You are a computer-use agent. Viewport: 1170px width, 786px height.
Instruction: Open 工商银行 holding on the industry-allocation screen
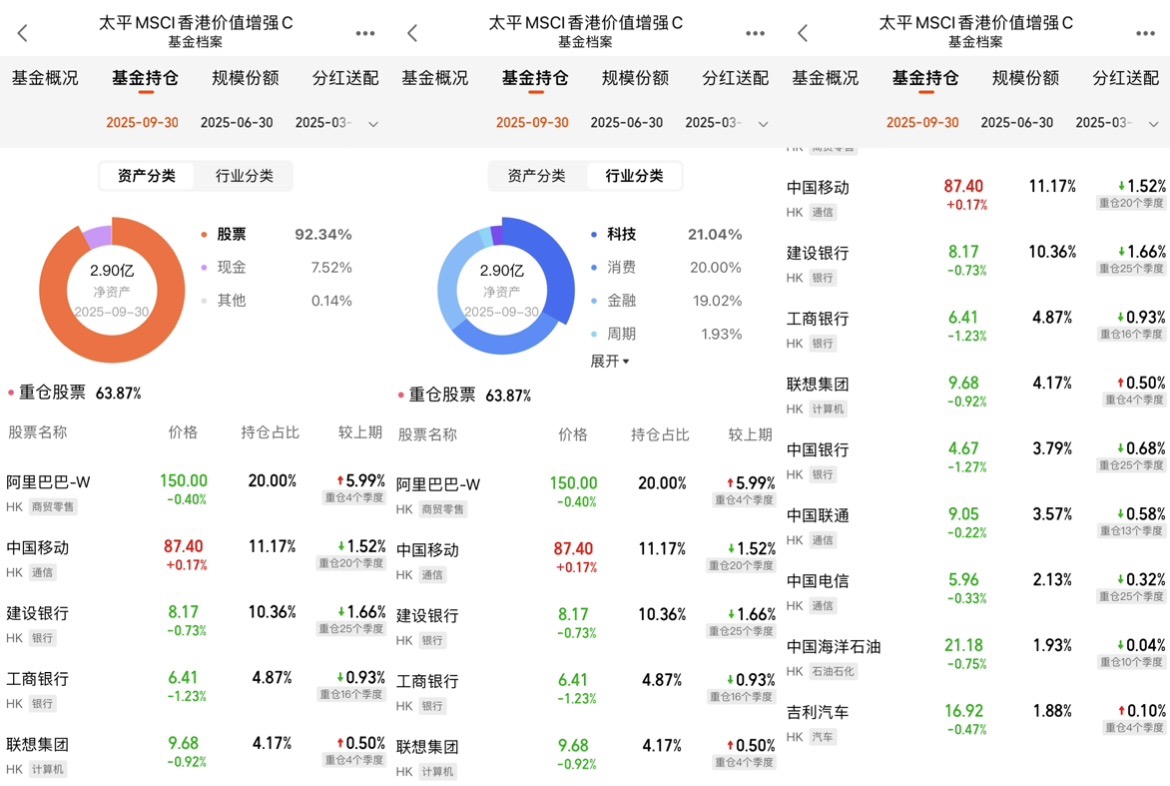[x=585, y=692]
